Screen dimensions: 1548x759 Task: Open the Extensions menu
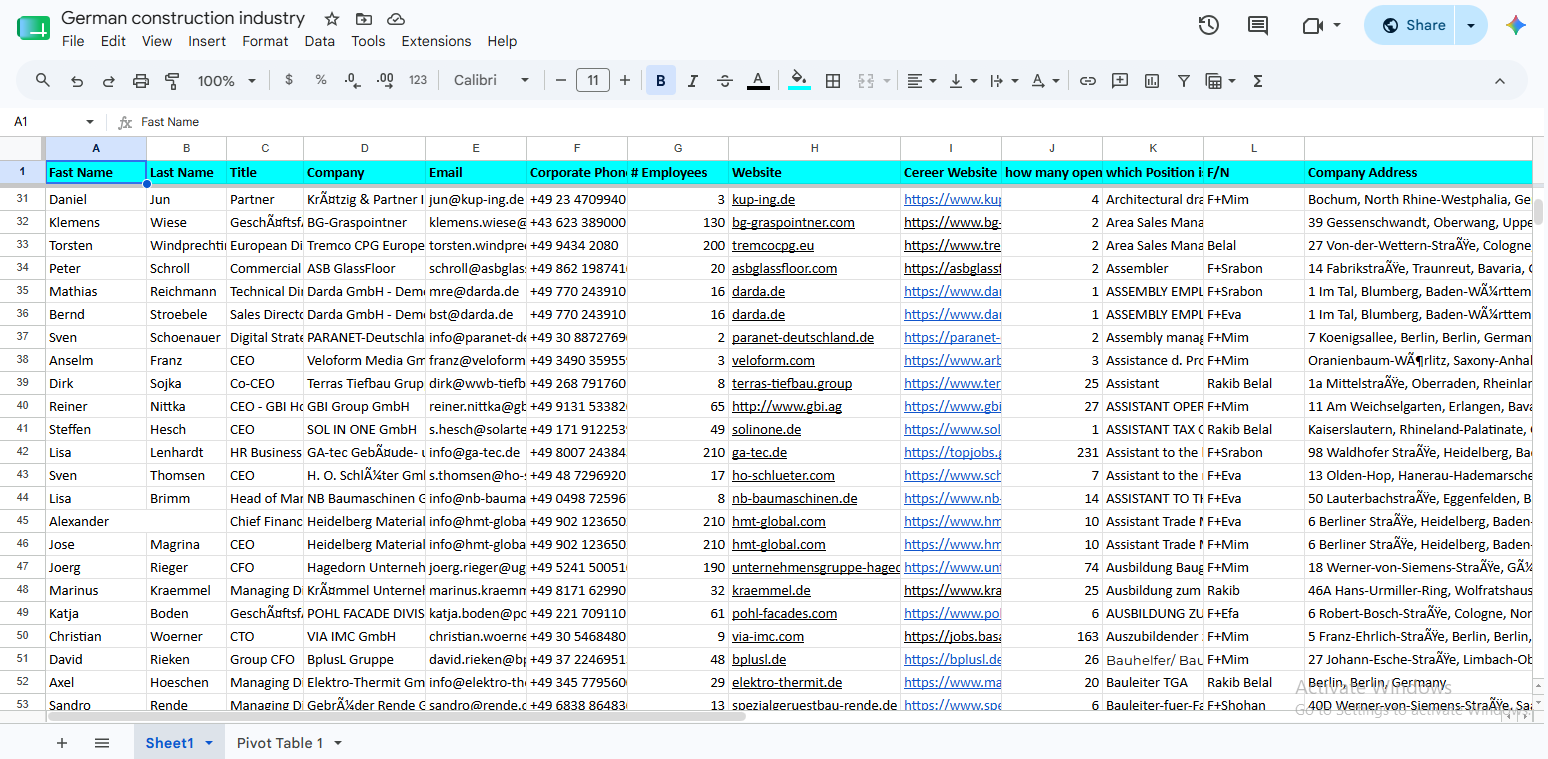pyautogui.click(x=436, y=41)
